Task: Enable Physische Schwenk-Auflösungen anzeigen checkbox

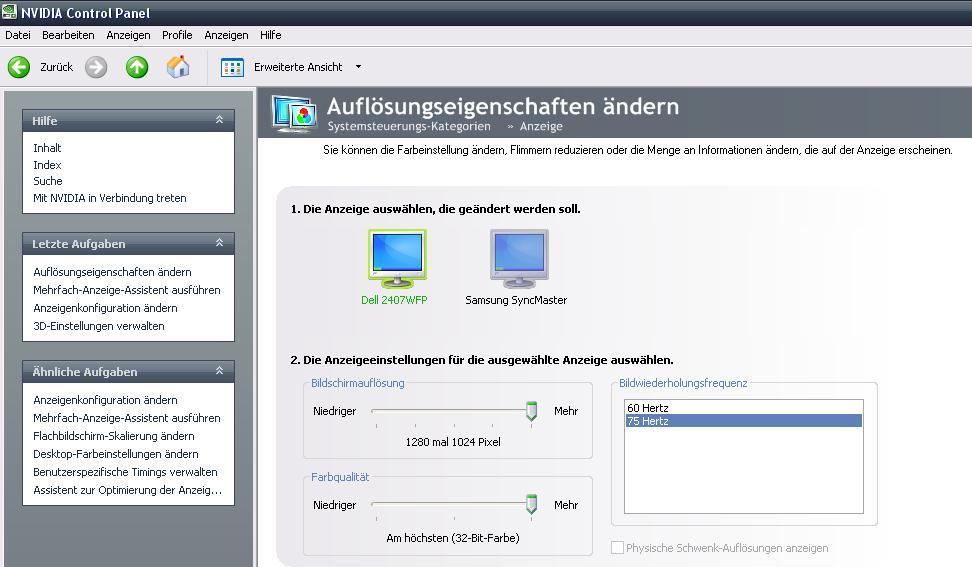Action: click(617, 547)
